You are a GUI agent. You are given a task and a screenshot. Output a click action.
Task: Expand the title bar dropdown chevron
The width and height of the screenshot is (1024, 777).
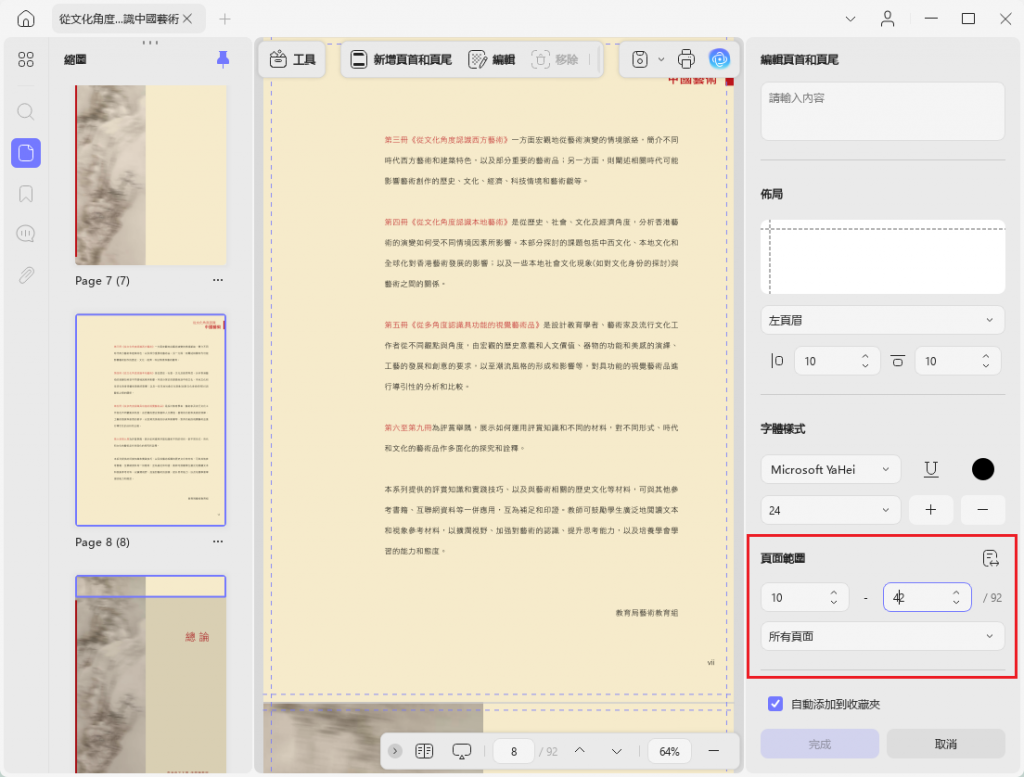pos(850,19)
